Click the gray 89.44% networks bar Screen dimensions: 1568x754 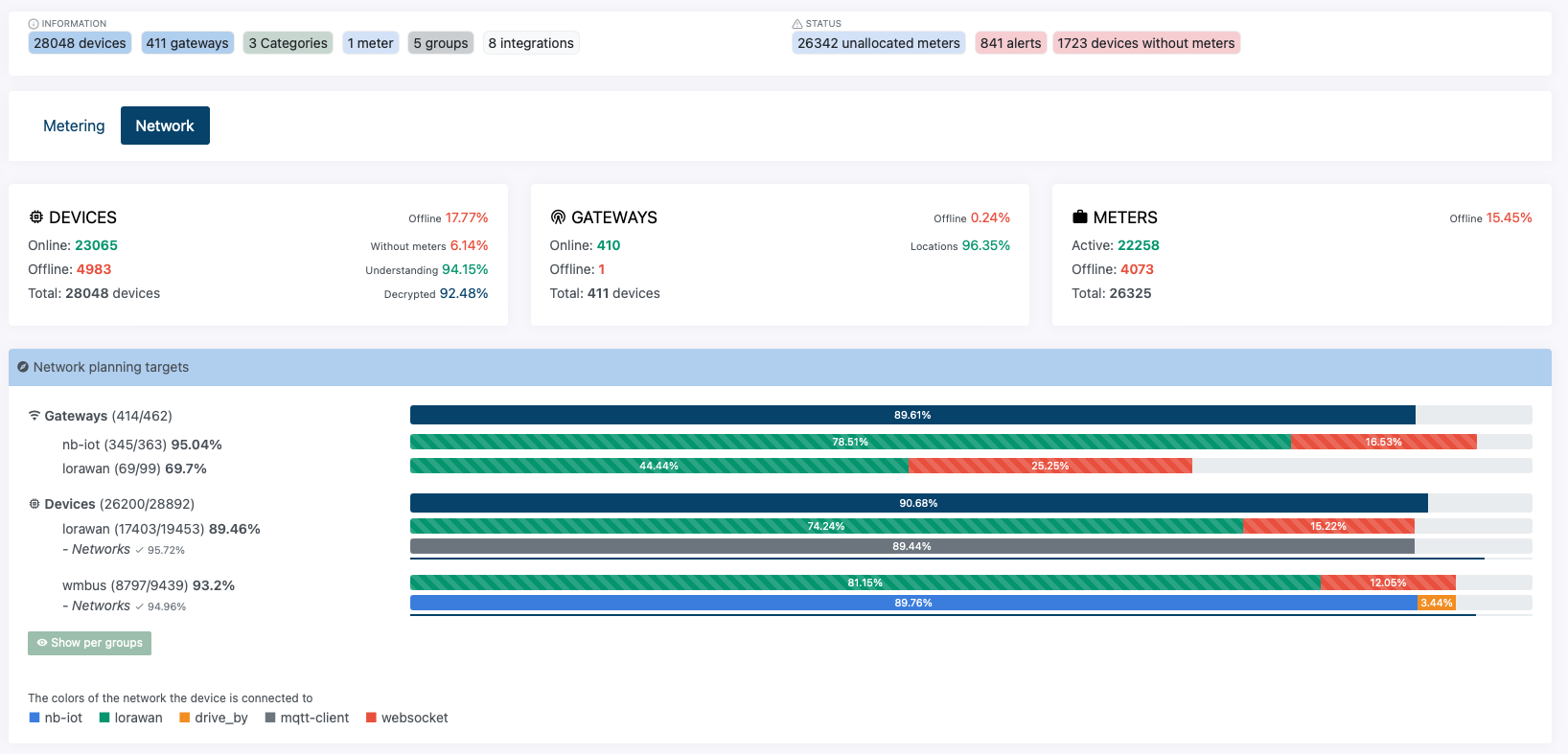(x=912, y=546)
